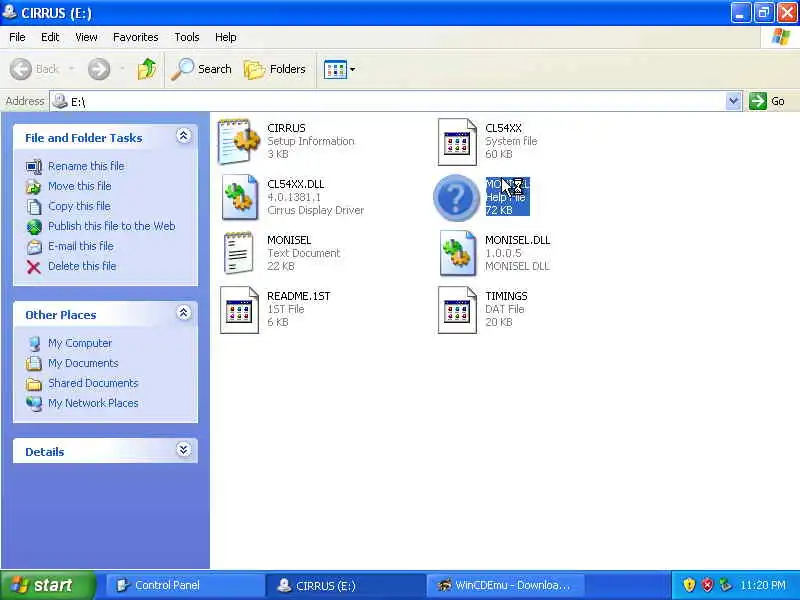Expand the Details panel

tap(184, 449)
